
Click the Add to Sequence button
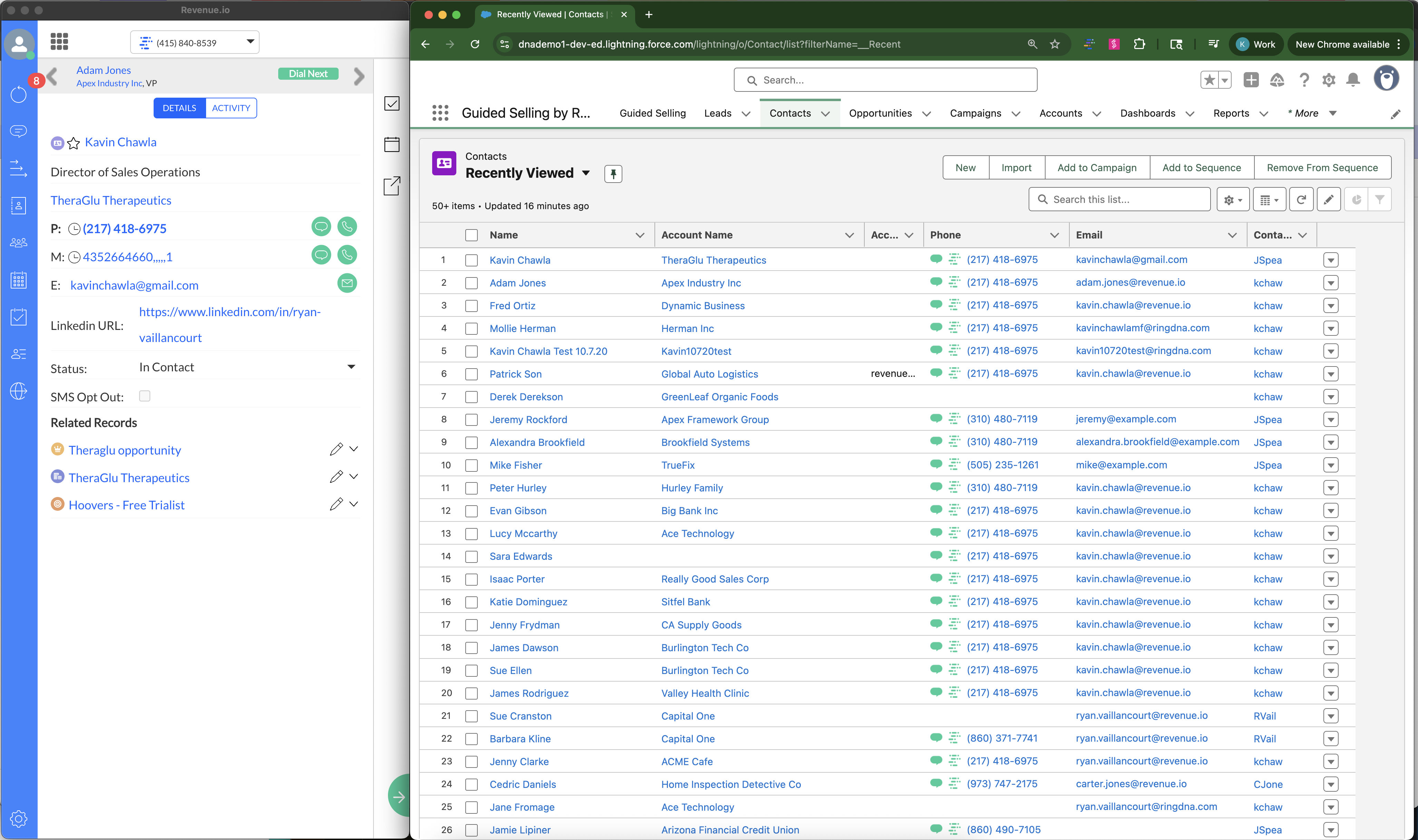(x=1201, y=167)
